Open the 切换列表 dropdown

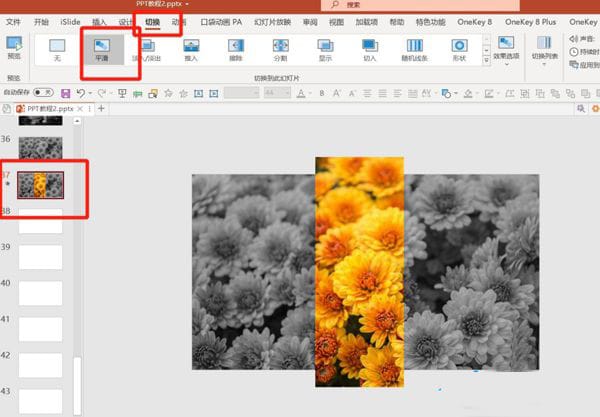(x=545, y=50)
